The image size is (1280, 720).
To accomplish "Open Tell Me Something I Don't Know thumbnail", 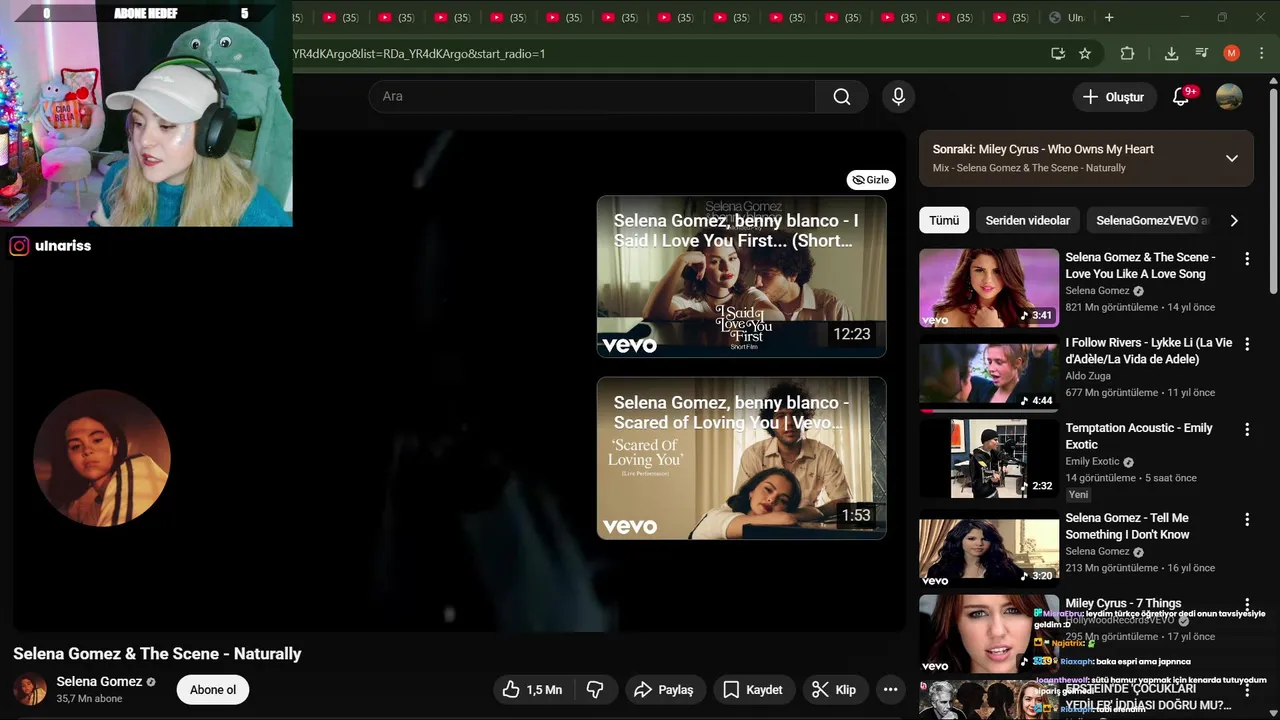I will (989, 548).
